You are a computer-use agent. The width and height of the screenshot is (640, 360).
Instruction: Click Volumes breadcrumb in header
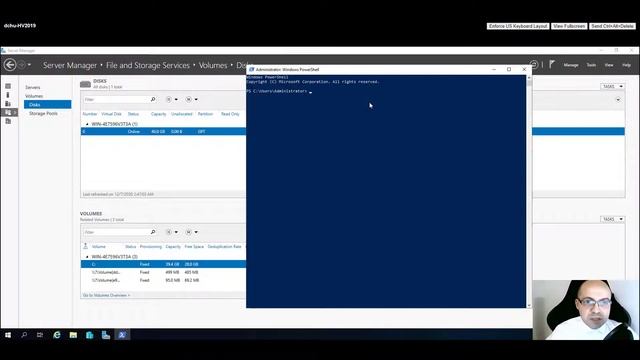(213, 65)
